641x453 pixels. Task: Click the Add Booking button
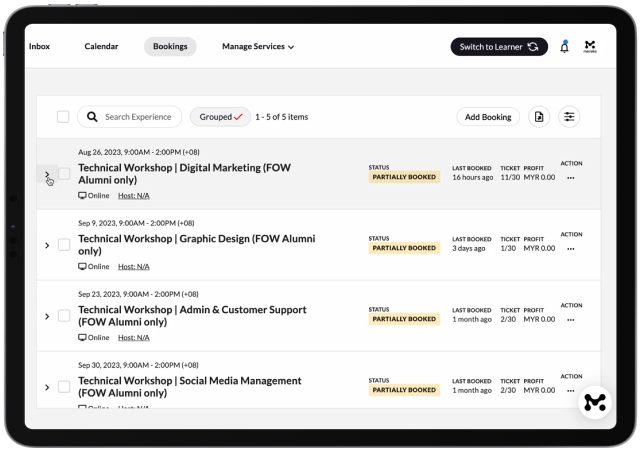coord(489,117)
